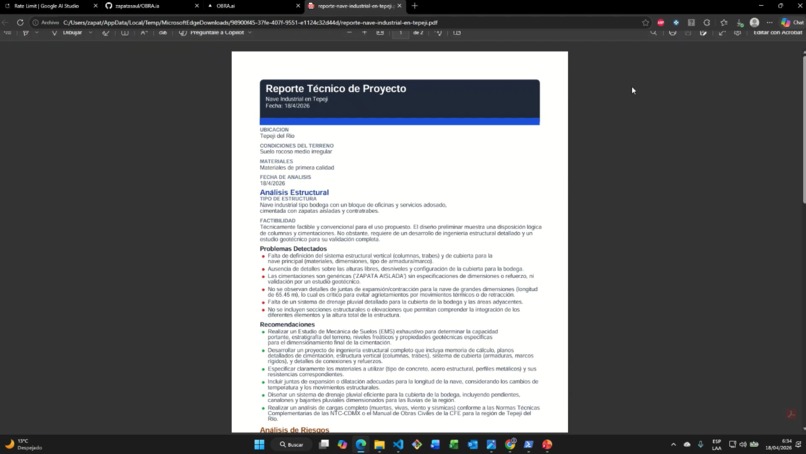
Task: Show hidden system tray icons
Action: [x=673, y=444]
